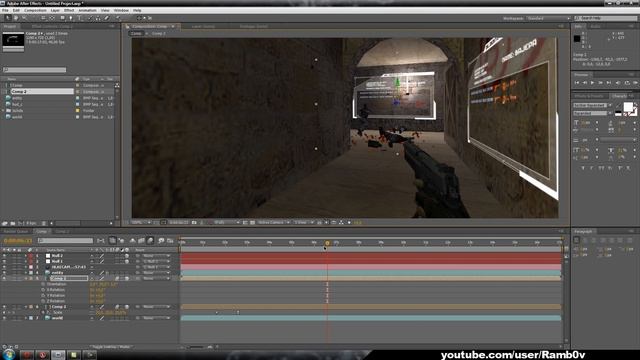Switch to the Render Queue tab
The image size is (640, 360).
pyautogui.click(x=16, y=231)
